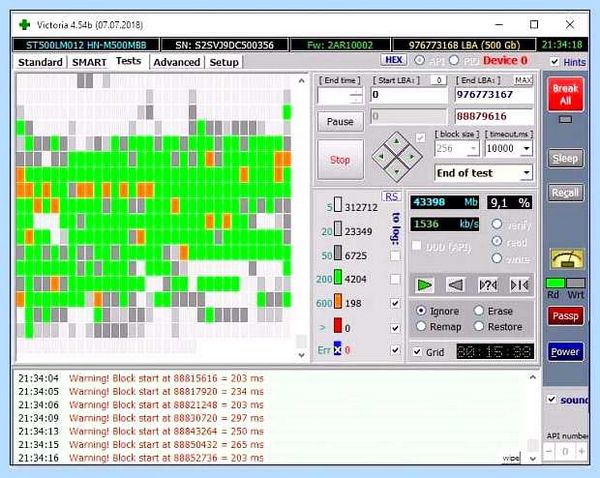Select the write radio option

click(497, 258)
